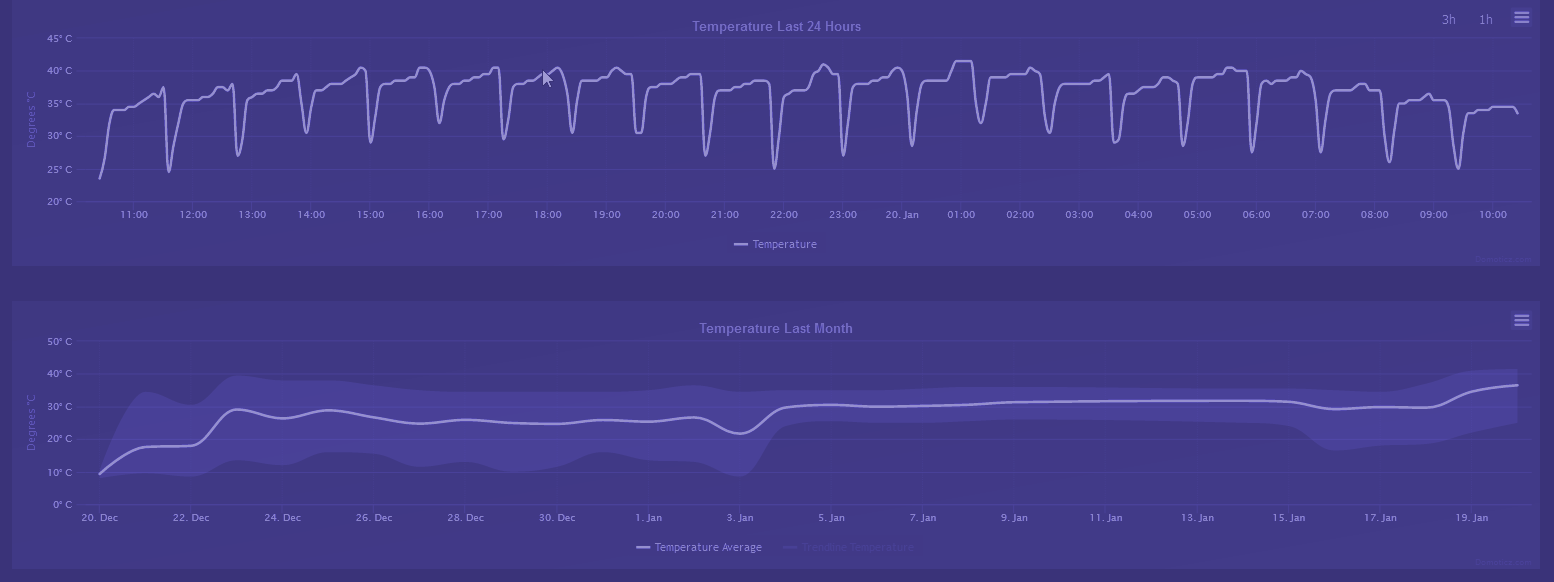
Task: Zoom the chart to the last 3h
Action: [1448, 20]
